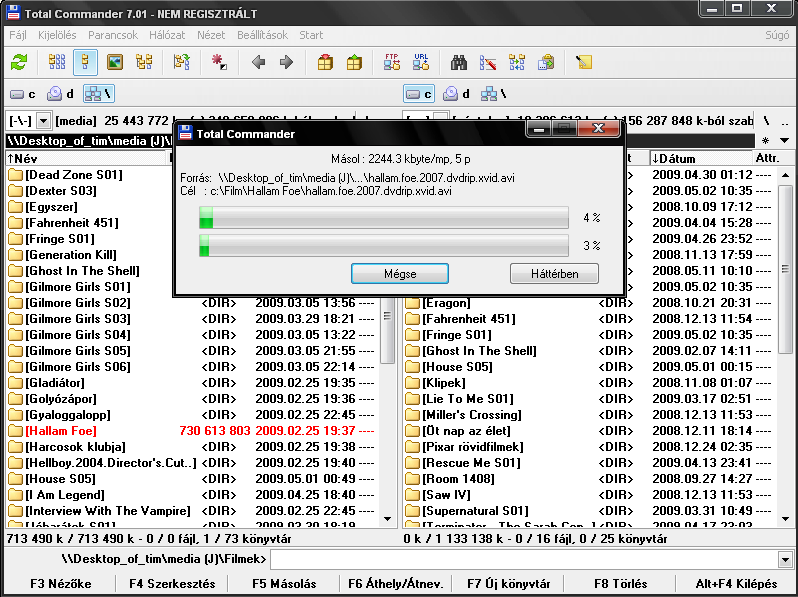Open the Súgó help menu
The height and width of the screenshot is (597, 798).
coord(777,35)
